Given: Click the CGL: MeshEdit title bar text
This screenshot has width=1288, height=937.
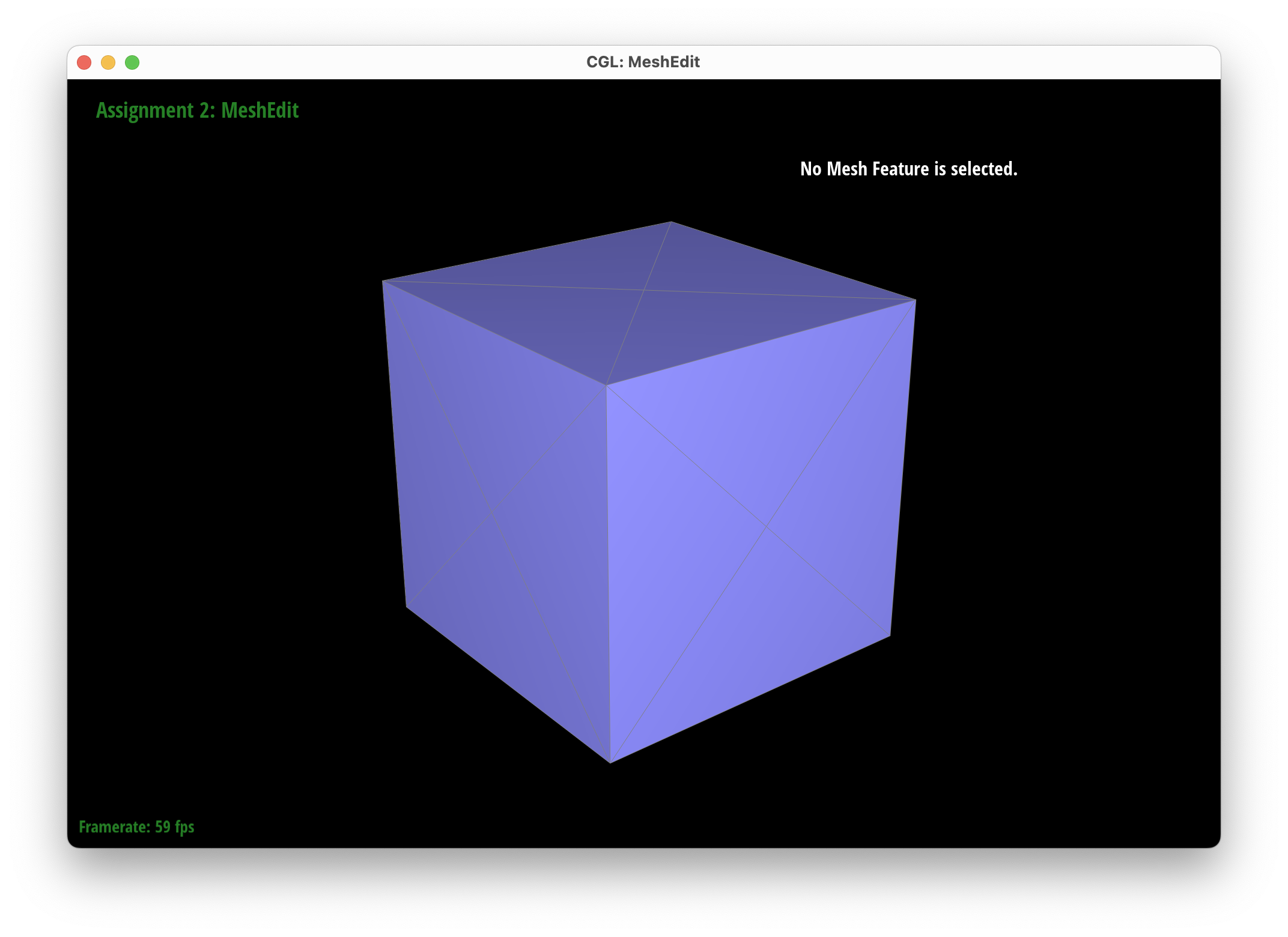Looking at the screenshot, I should [x=643, y=61].
